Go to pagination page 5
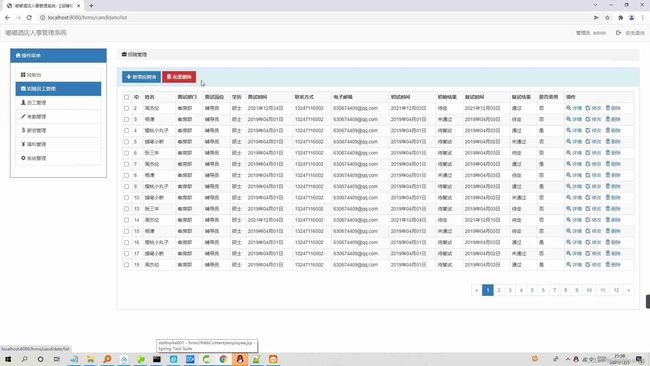 (532, 290)
